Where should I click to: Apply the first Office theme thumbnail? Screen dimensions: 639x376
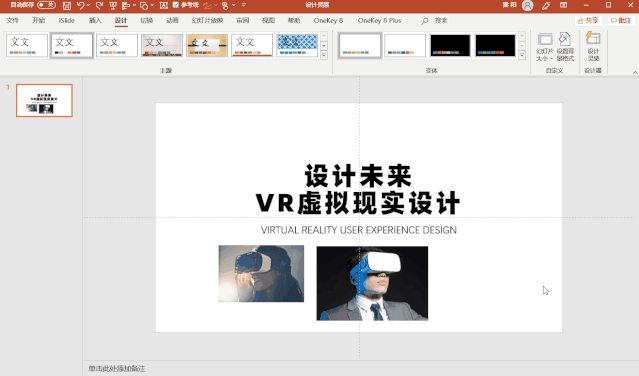point(27,46)
